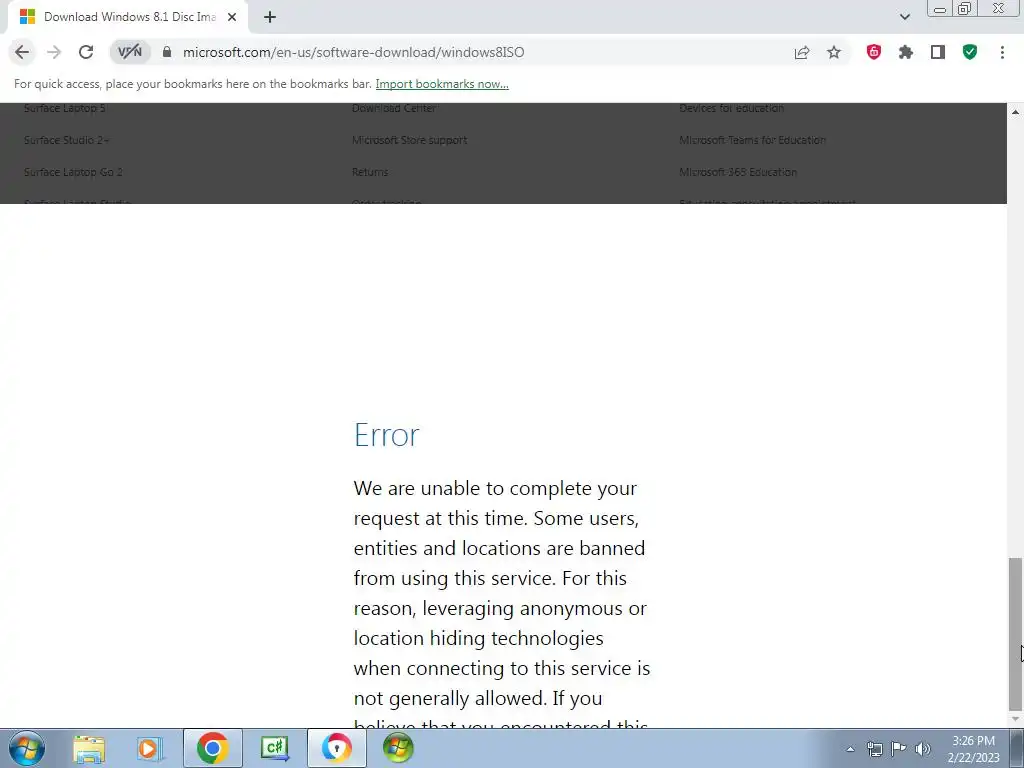Go back to the previous page

click(22, 52)
